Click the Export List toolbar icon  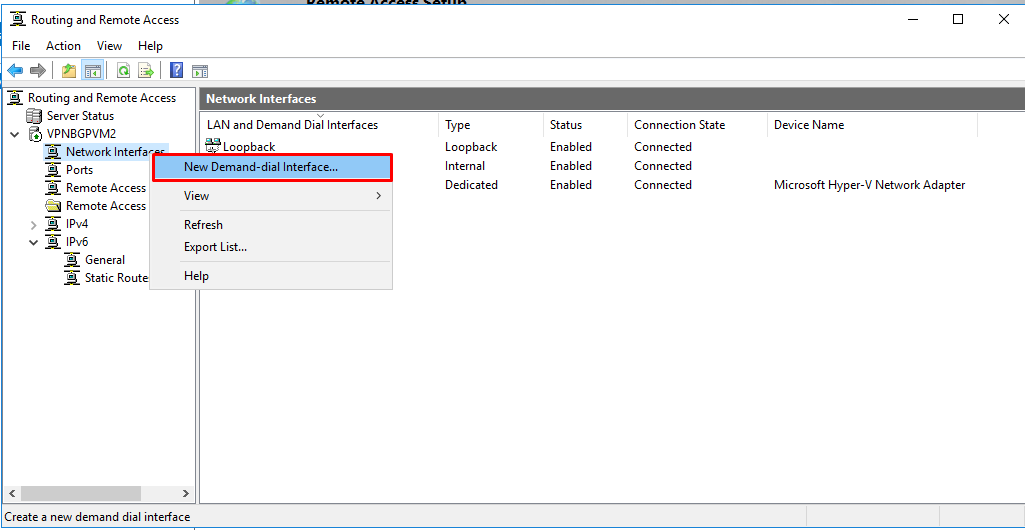pyautogui.click(x=146, y=70)
